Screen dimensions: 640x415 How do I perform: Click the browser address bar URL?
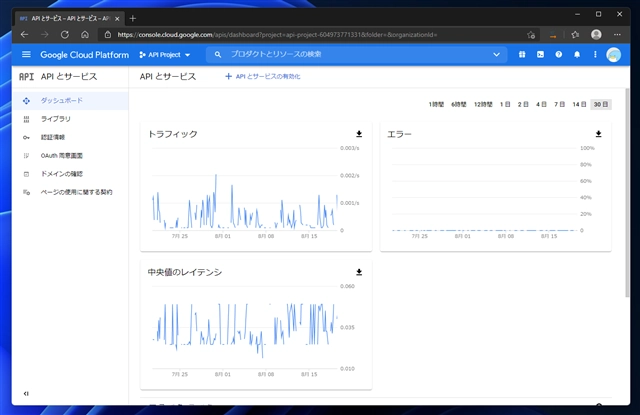tap(277, 35)
